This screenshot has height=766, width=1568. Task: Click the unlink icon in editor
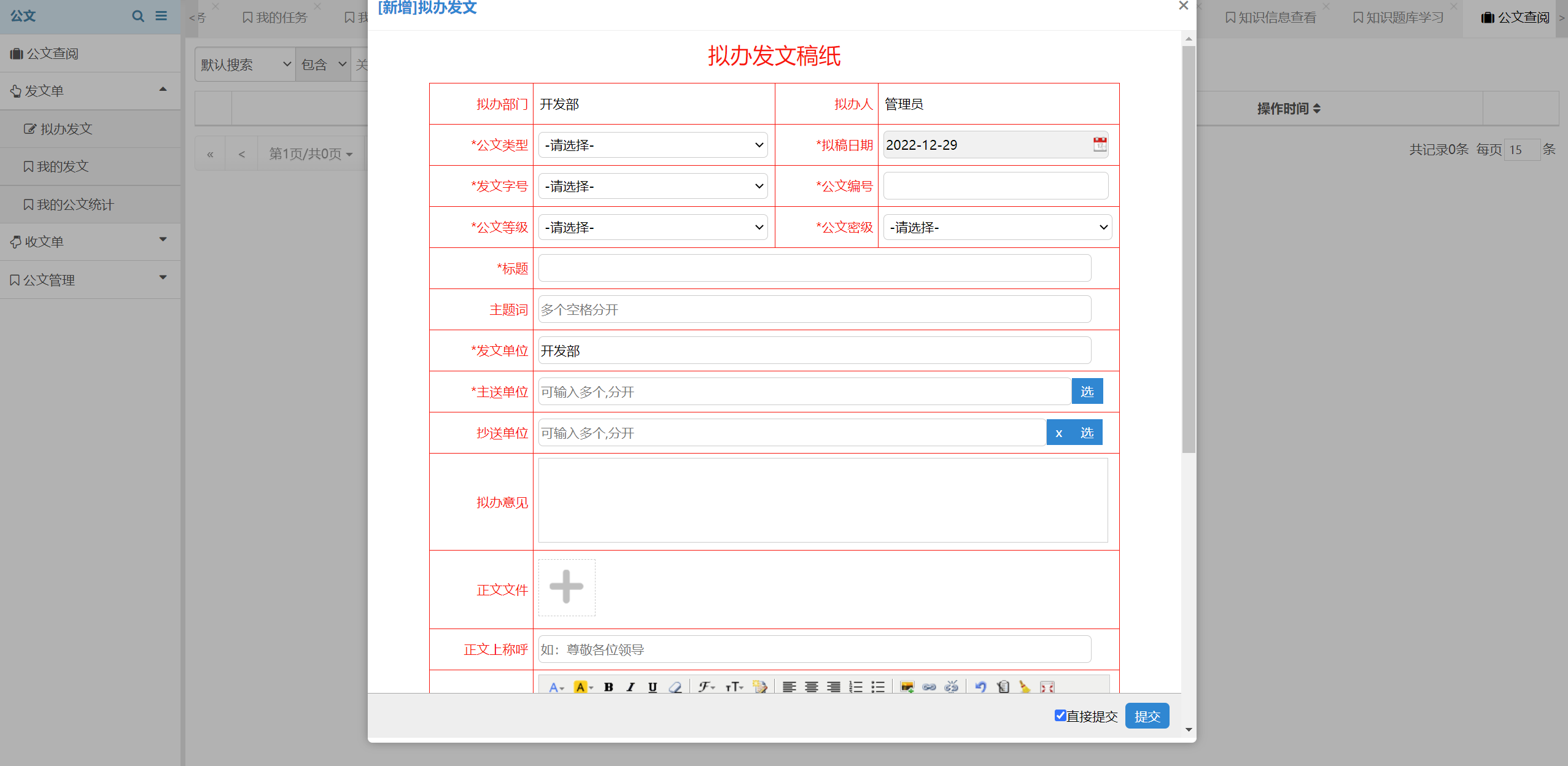coord(952,687)
